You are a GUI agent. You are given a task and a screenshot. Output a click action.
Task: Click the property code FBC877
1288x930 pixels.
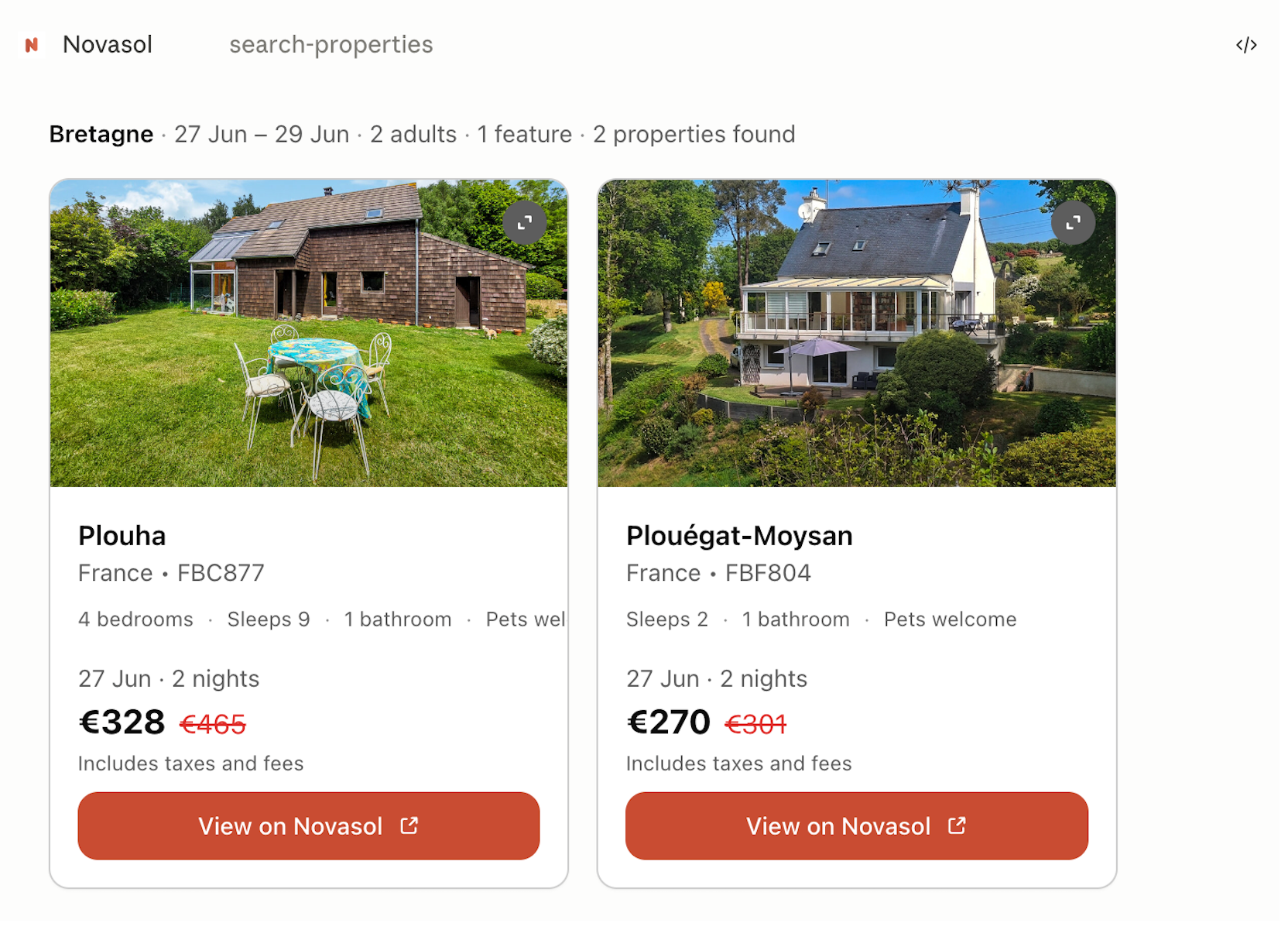(x=221, y=573)
